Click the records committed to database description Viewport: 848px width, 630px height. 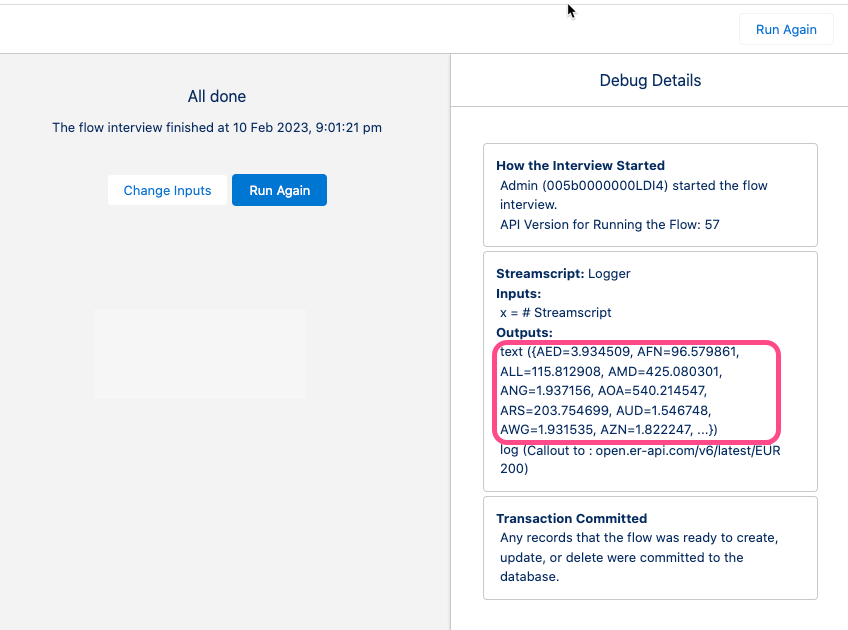[638, 557]
